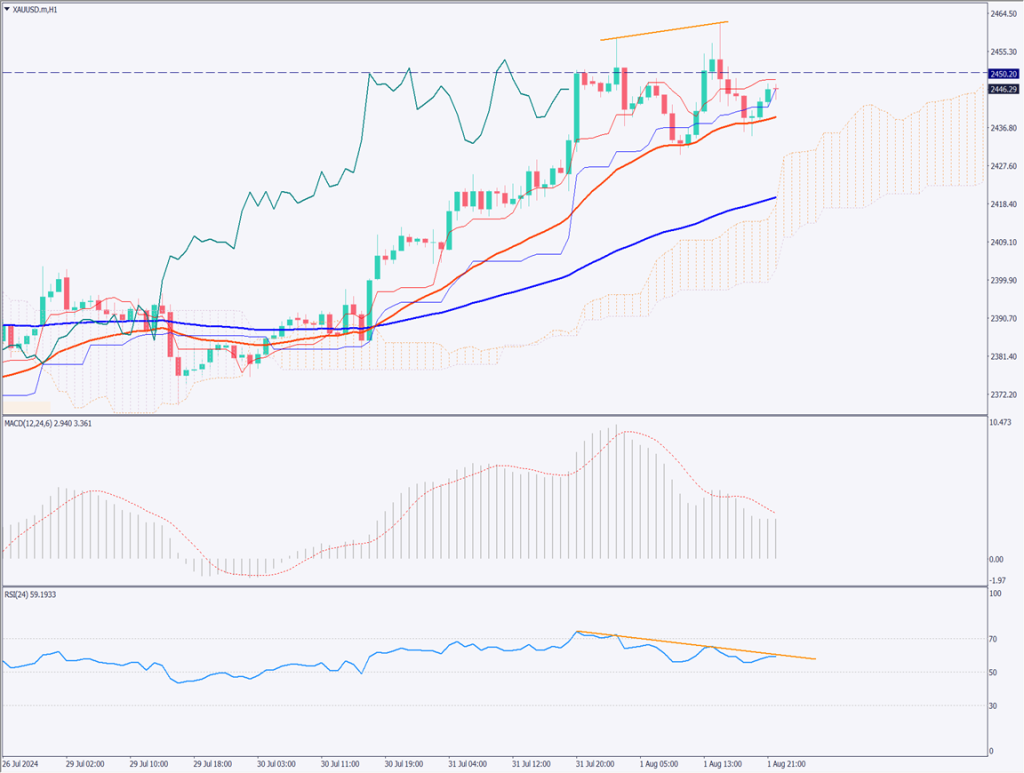Viewport: 1024px width, 773px height.
Task: Click the 2372.20 price scale label
Action: coord(1003,395)
